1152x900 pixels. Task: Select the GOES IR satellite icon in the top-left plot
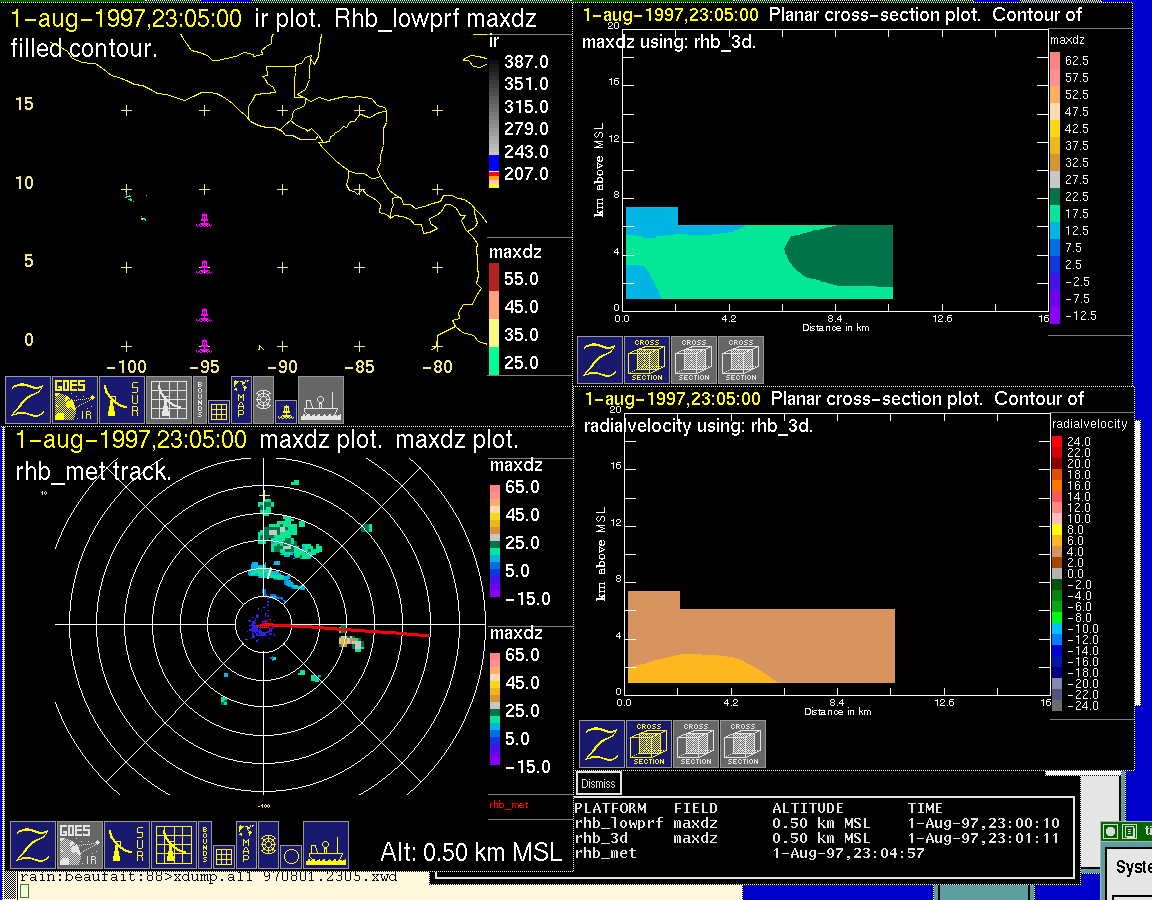coord(77,400)
